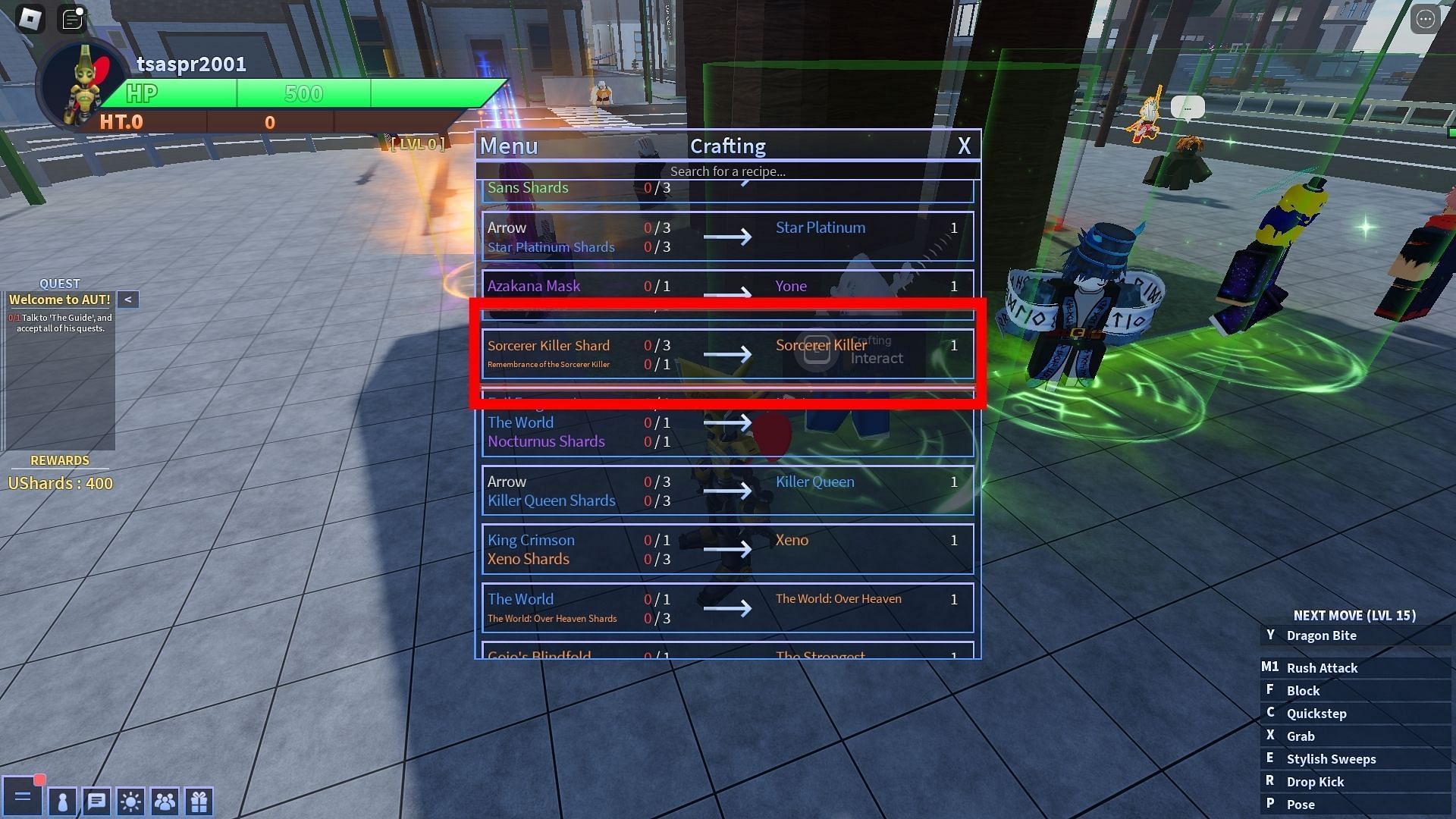Click the group/friends icon in hotbar
Viewport: 1456px width, 819px height.
click(x=165, y=801)
